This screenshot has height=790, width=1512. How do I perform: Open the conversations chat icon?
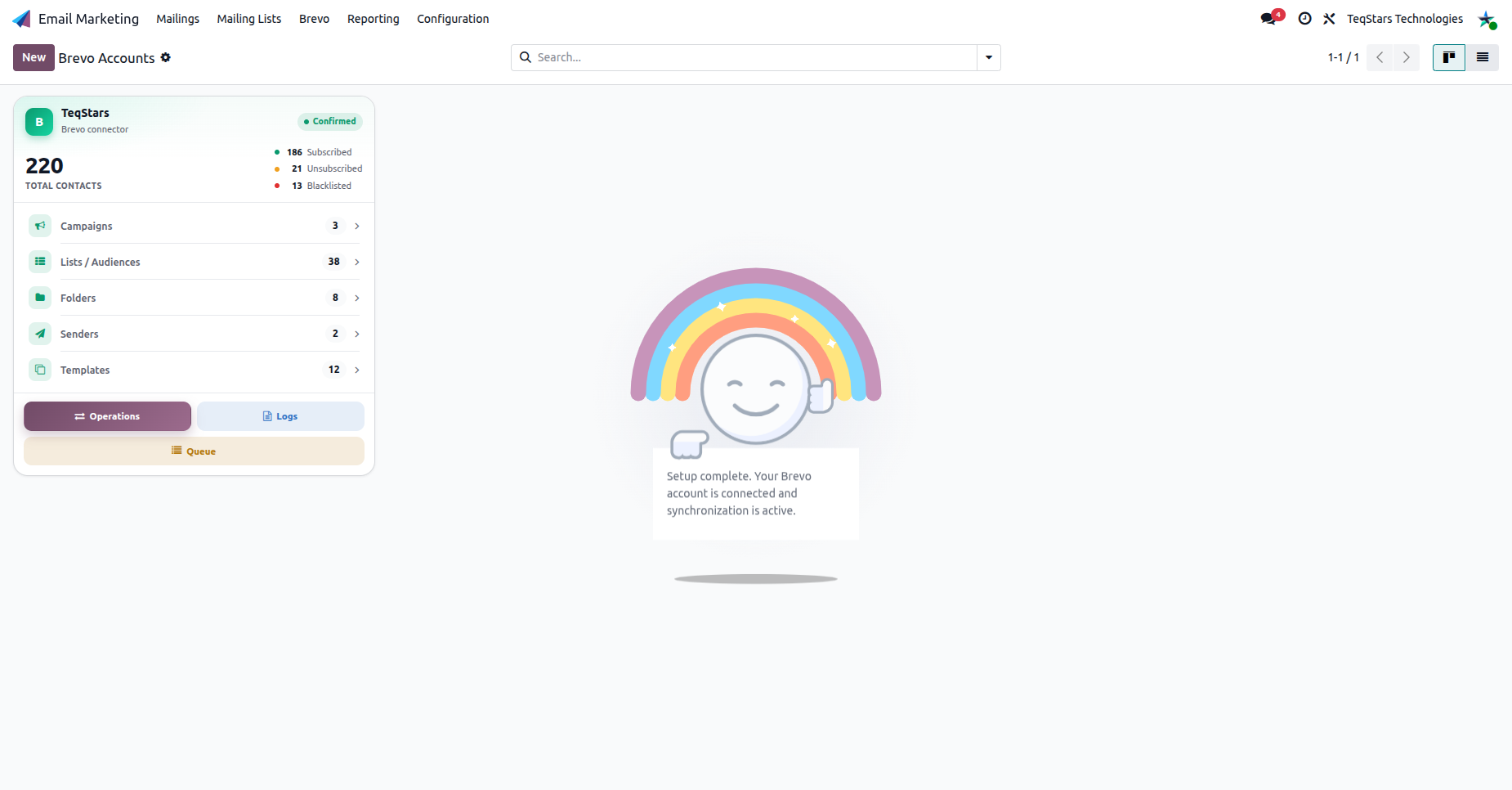1268,19
